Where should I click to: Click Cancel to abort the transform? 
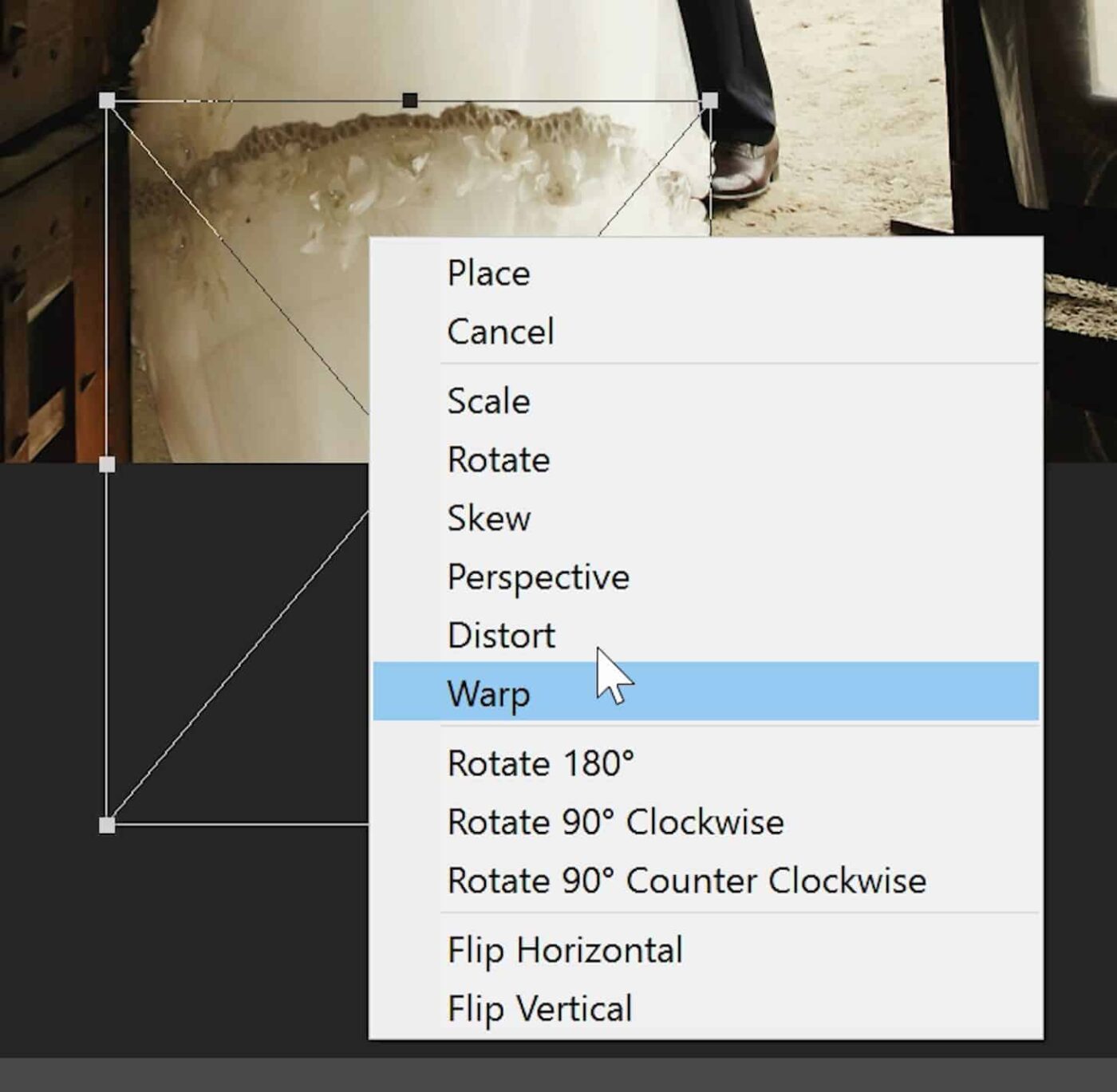500,331
